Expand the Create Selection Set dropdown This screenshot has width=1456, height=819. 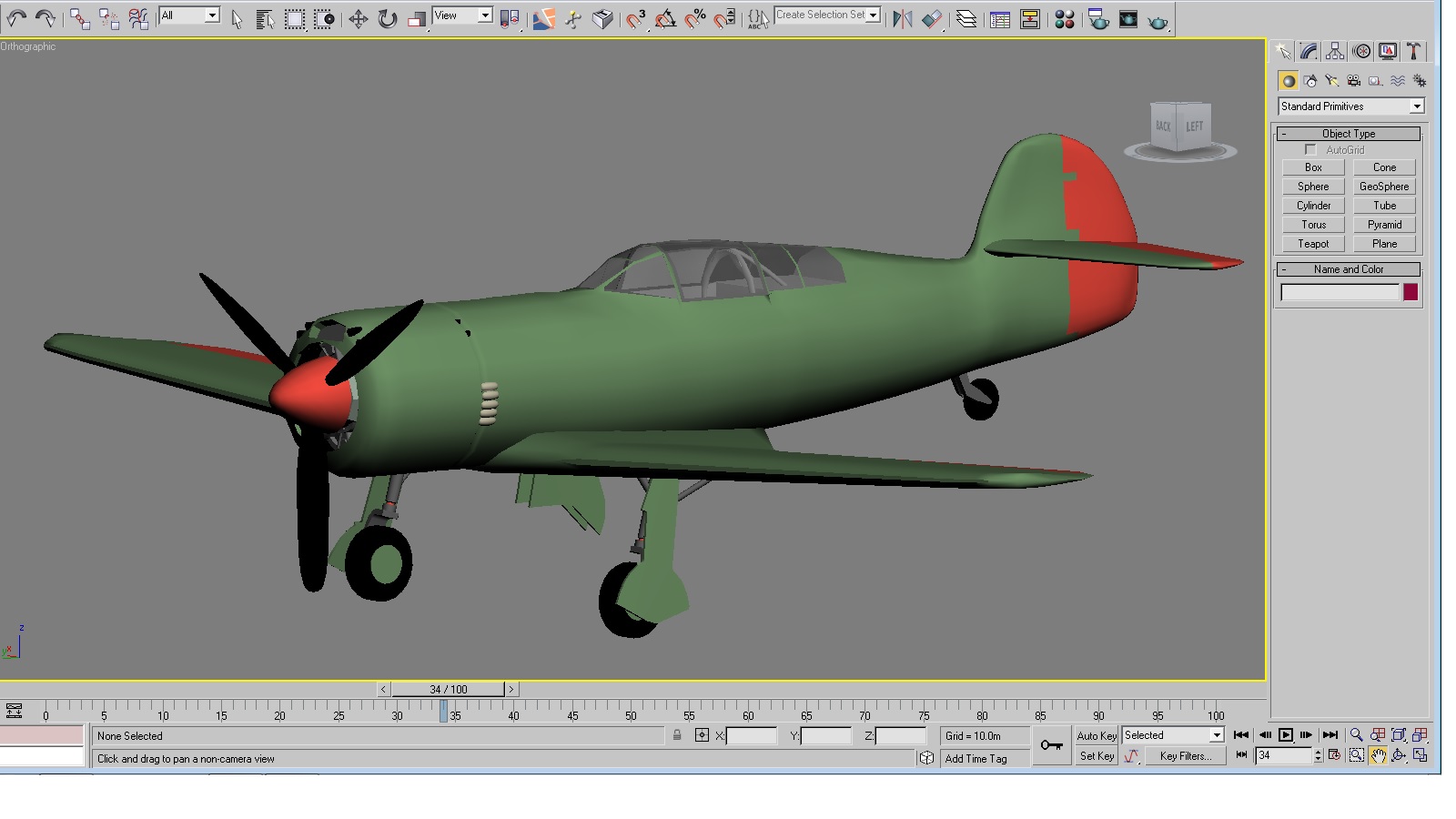pos(827,15)
